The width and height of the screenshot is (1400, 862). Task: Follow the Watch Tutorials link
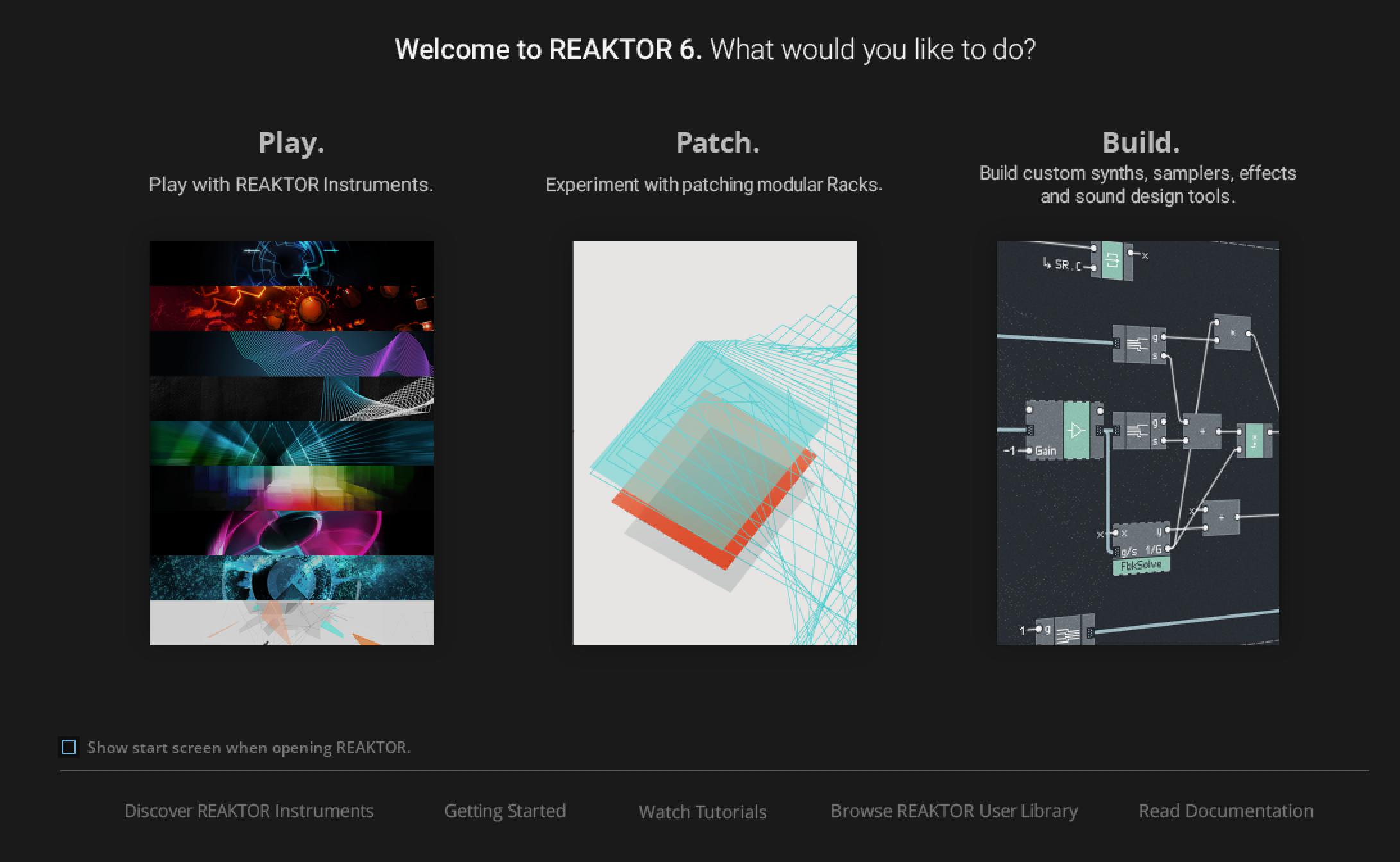(703, 812)
